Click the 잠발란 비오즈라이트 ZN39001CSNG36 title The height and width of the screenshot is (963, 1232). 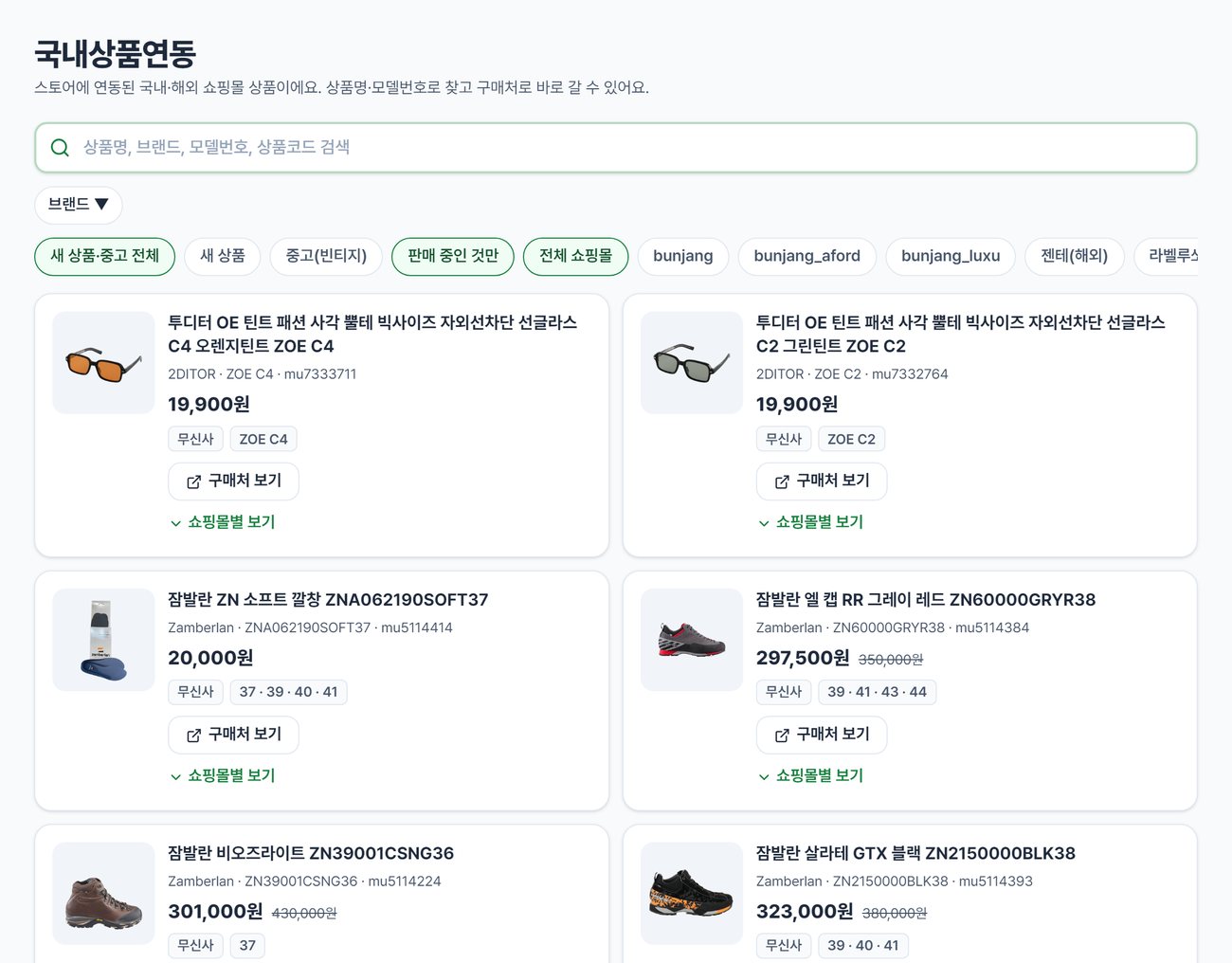click(x=311, y=854)
